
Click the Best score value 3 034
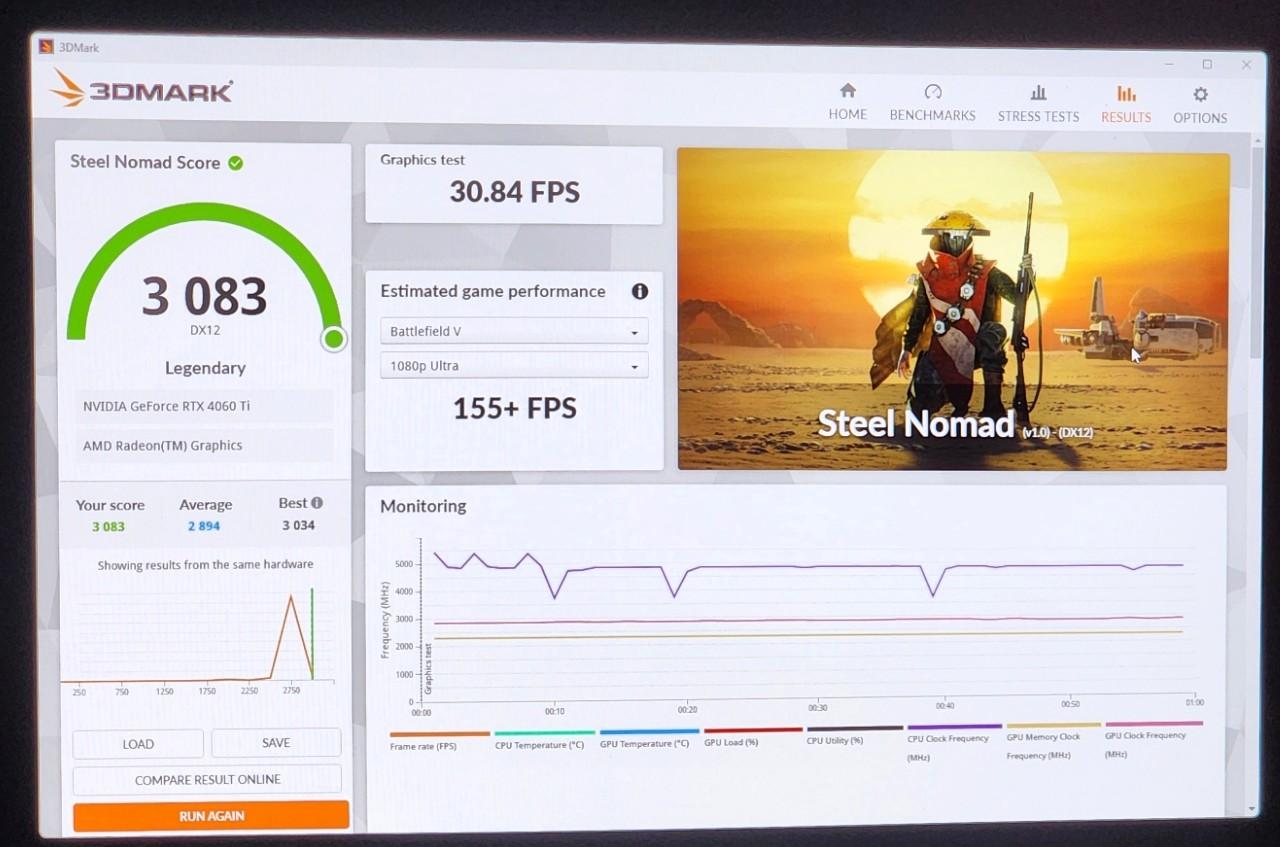[x=298, y=525]
